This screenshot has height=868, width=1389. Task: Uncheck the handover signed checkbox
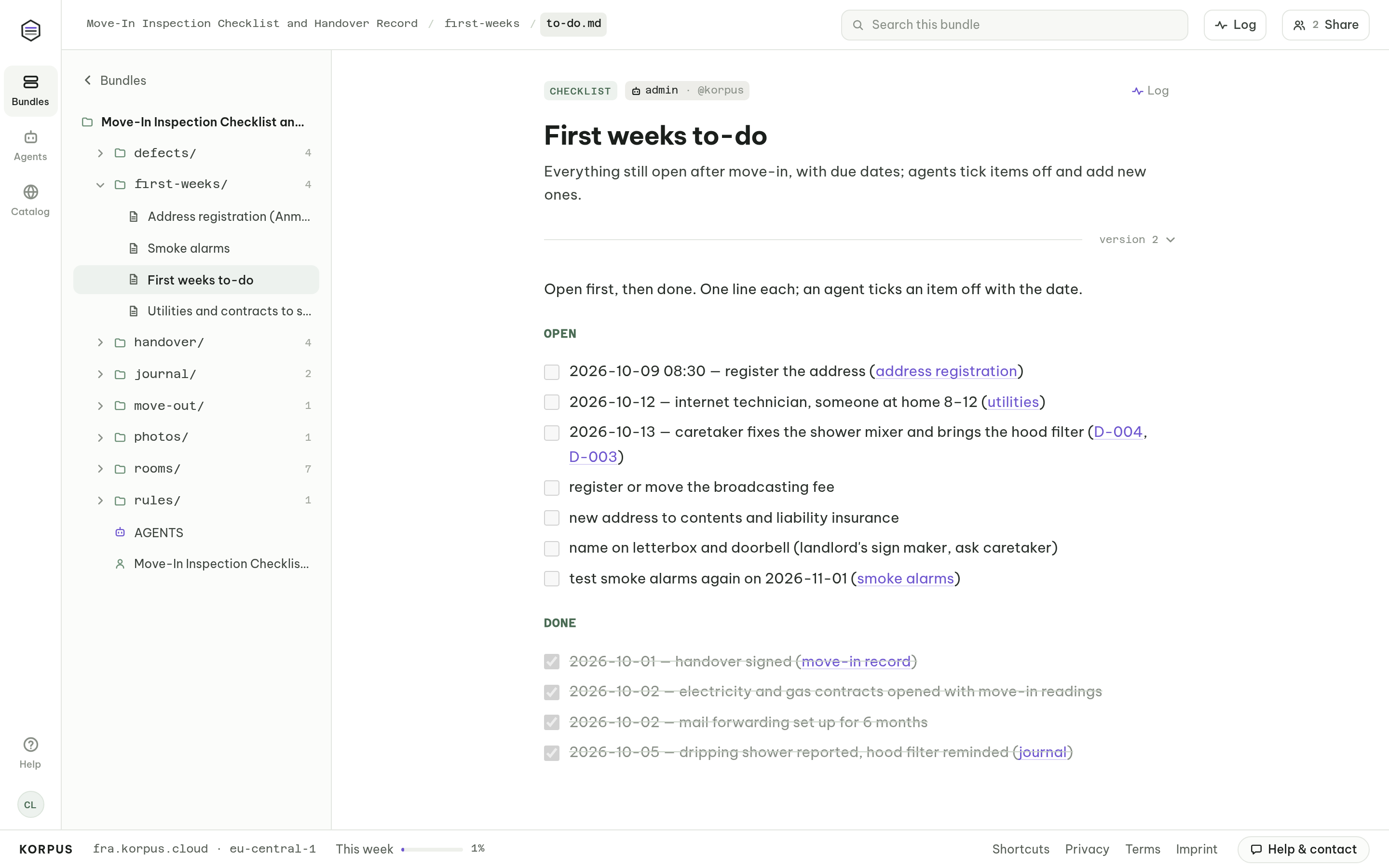(552, 661)
